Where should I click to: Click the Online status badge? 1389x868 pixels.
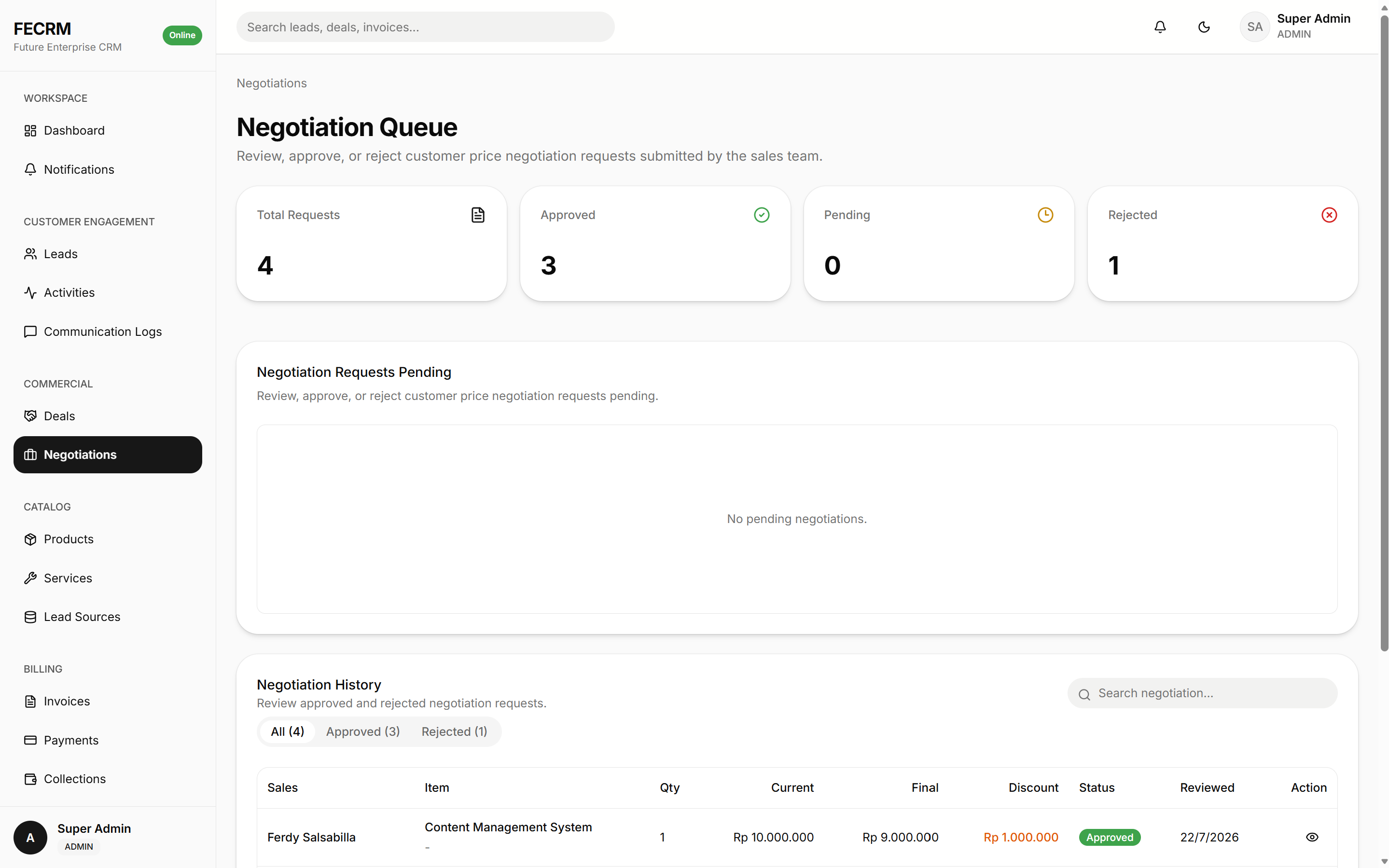point(182,35)
